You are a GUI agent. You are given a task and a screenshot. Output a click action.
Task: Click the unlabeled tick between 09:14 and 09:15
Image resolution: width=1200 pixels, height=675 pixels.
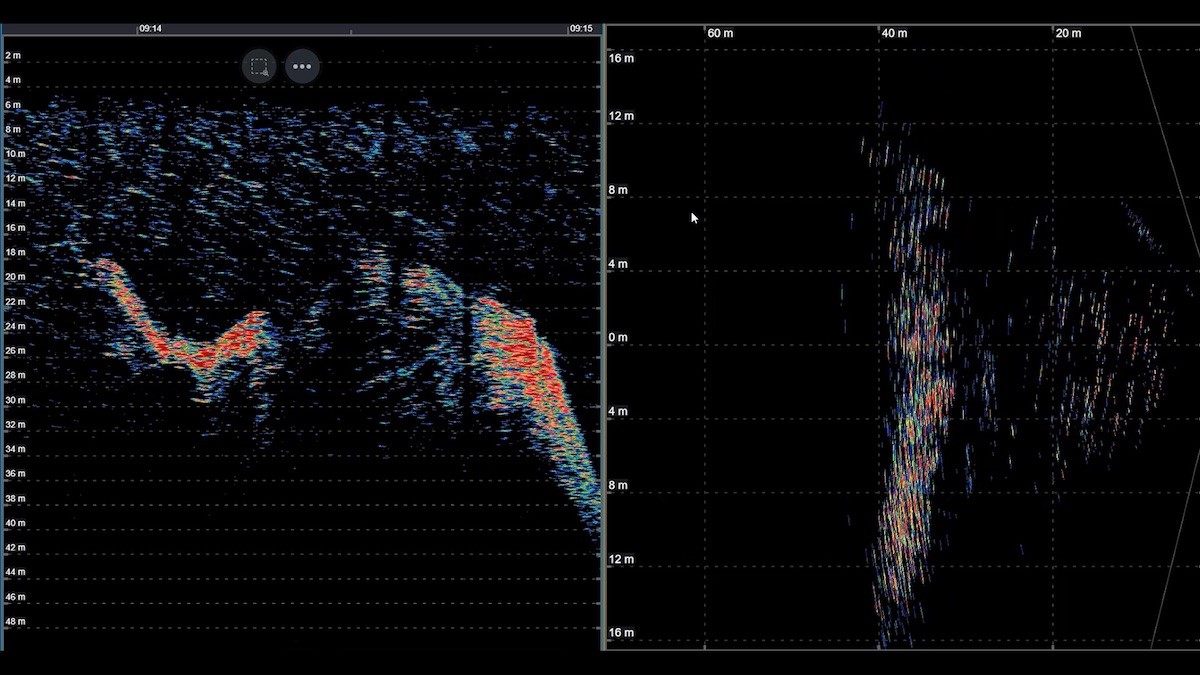coord(350,31)
